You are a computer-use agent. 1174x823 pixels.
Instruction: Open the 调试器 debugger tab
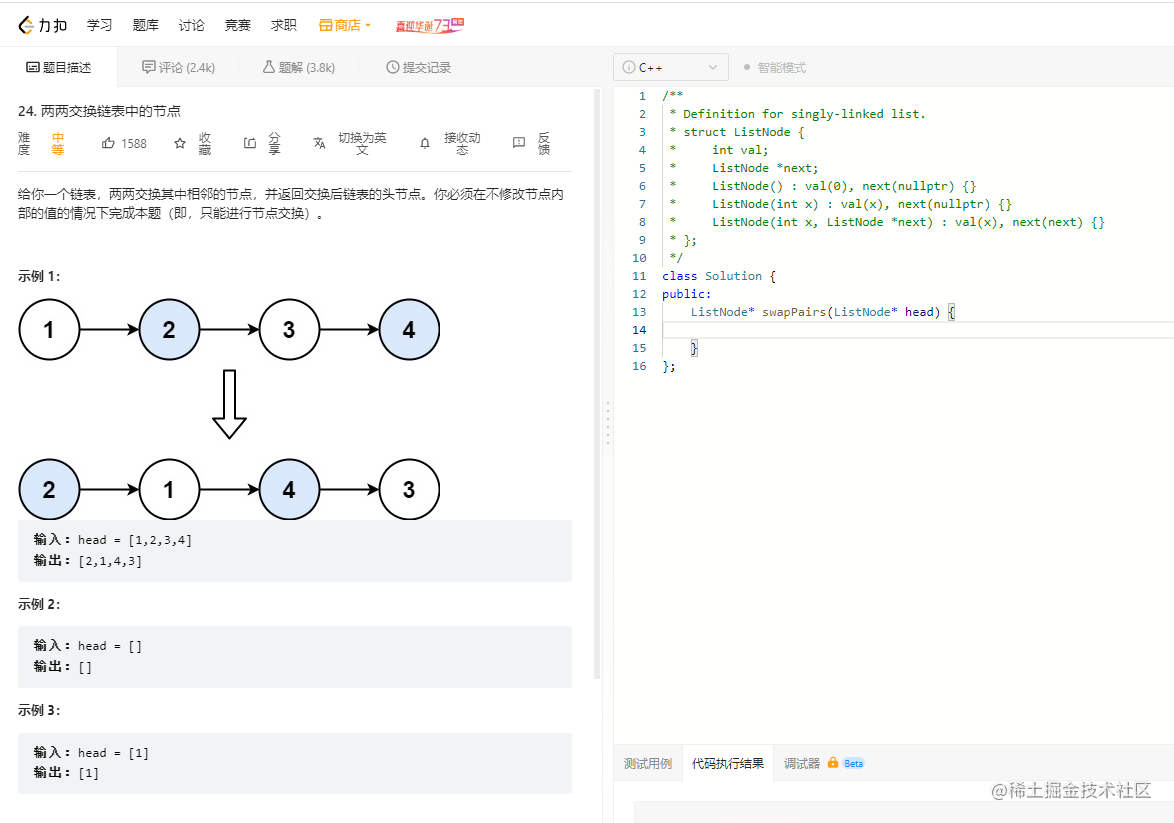[x=802, y=763]
